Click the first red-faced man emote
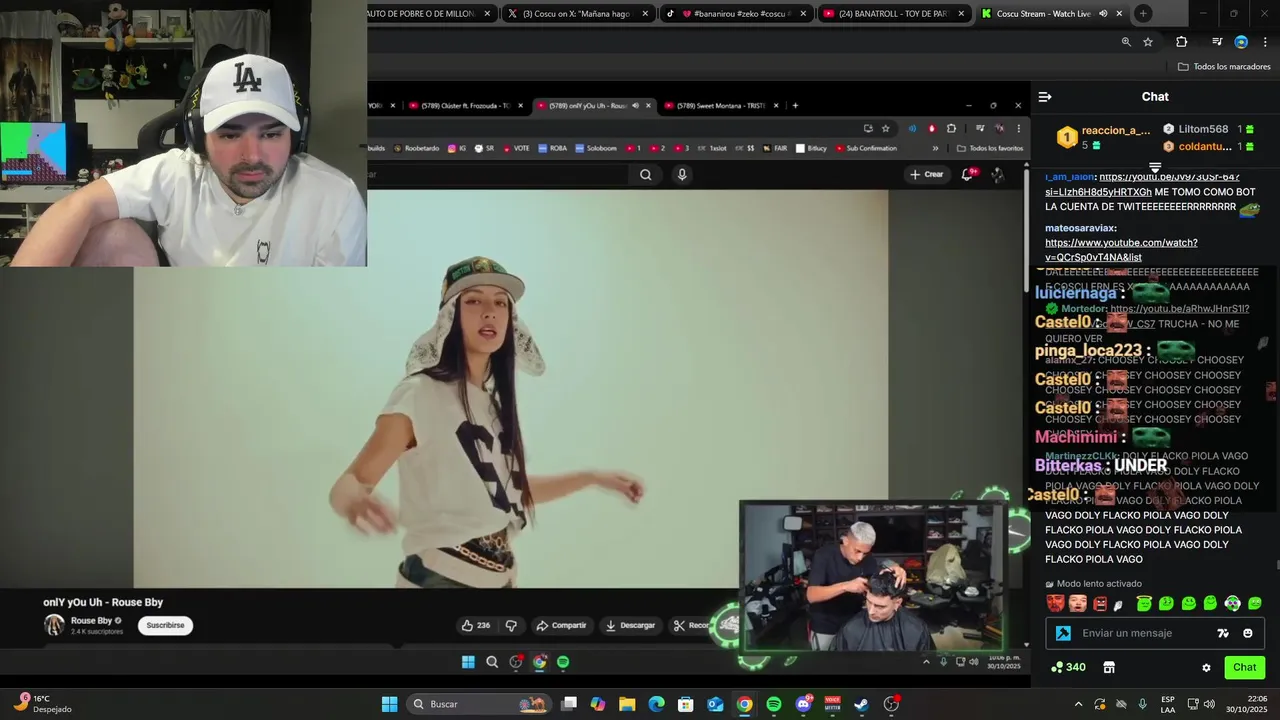This screenshot has width=1280, height=720. (x=1055, y=603)
